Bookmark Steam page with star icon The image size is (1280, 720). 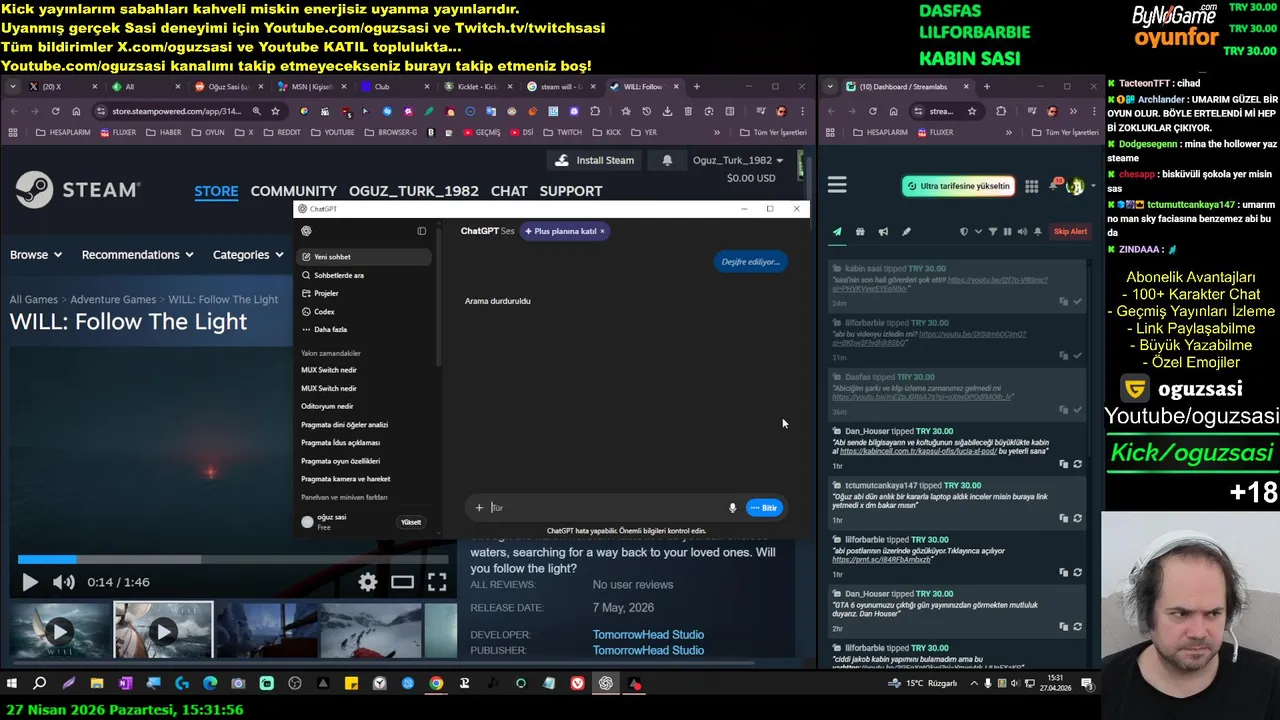275,111
